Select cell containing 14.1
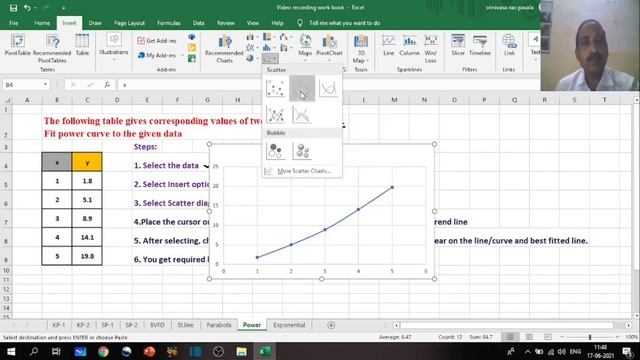Image resolution: width=640 pixels, height=360 pixels. tap(87, 237)
